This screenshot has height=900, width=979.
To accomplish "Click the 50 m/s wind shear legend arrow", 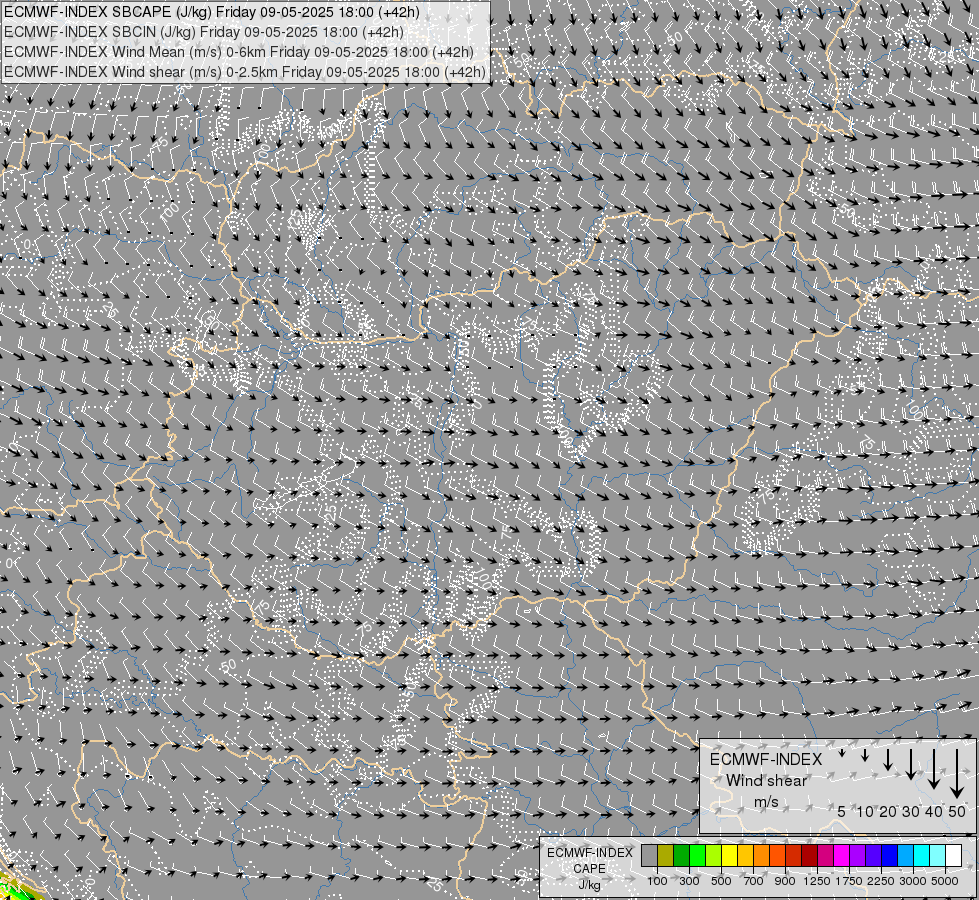I will tap(957, 774).
